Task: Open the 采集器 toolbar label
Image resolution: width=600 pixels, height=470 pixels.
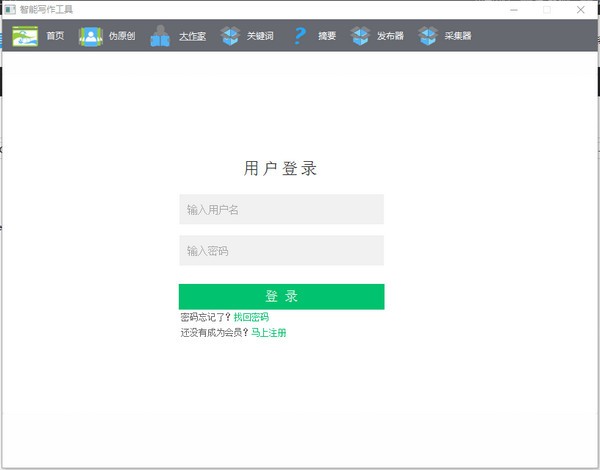Action: pos(458,36)
